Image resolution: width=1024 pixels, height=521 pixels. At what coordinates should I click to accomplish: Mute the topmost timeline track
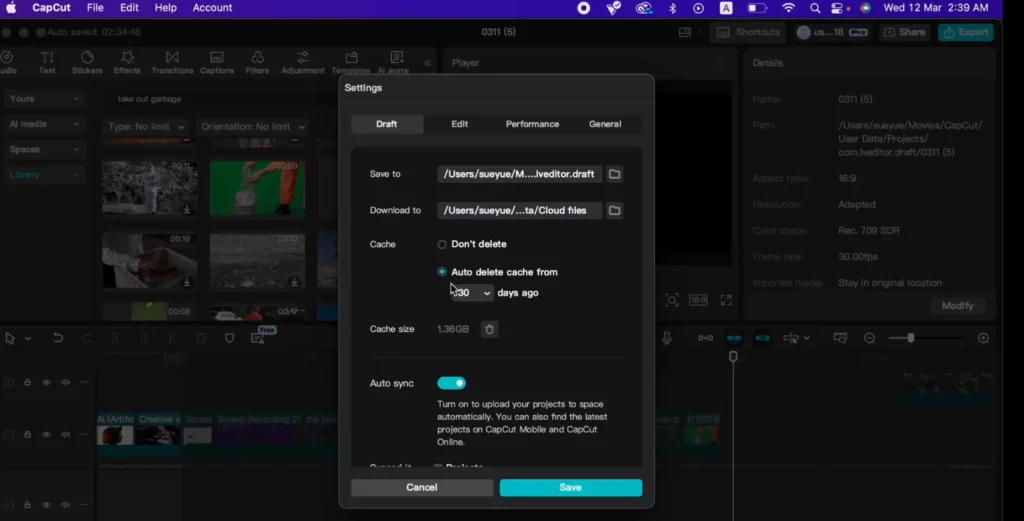tap(65, 382)
